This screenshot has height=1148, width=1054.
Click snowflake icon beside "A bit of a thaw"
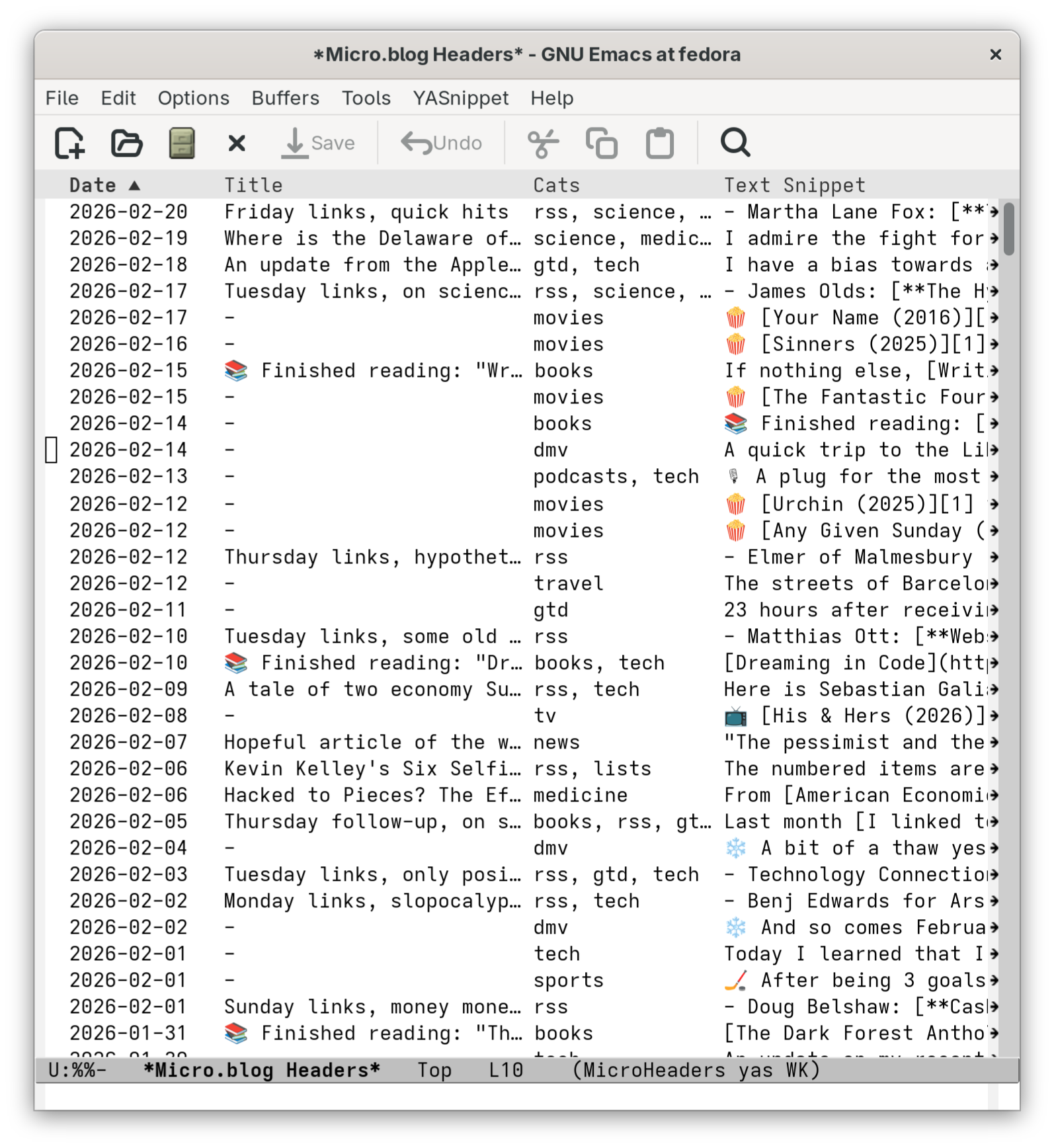point(735,848)
